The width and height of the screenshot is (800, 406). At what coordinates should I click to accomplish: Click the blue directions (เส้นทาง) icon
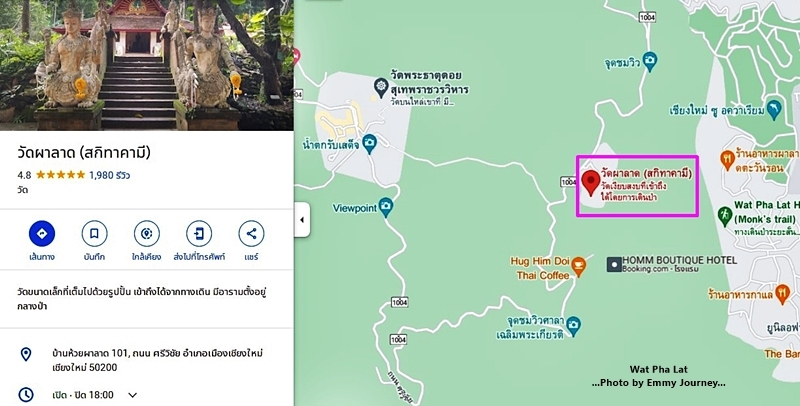coord(42,234)
